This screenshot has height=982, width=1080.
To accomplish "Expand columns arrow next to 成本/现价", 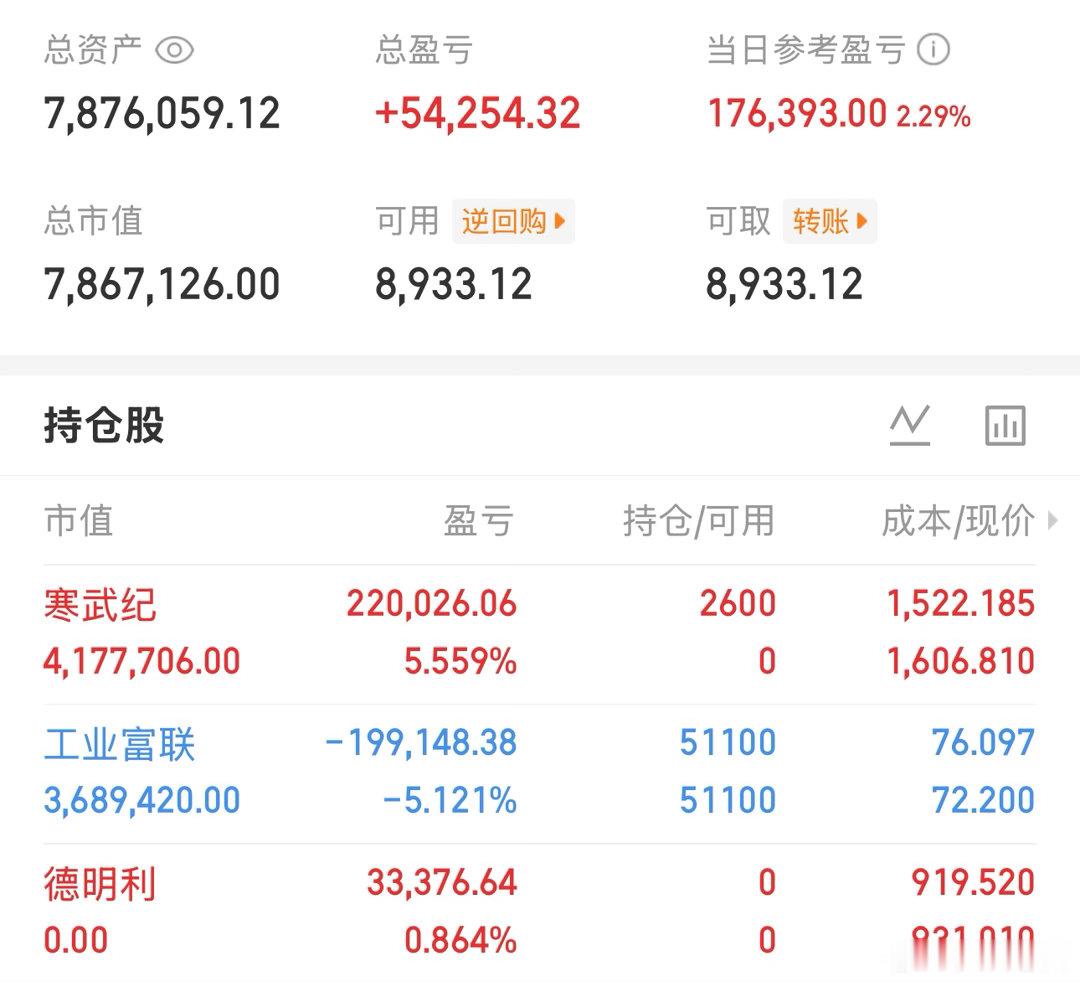I will pyautogui.click(x=1052, y=520).
